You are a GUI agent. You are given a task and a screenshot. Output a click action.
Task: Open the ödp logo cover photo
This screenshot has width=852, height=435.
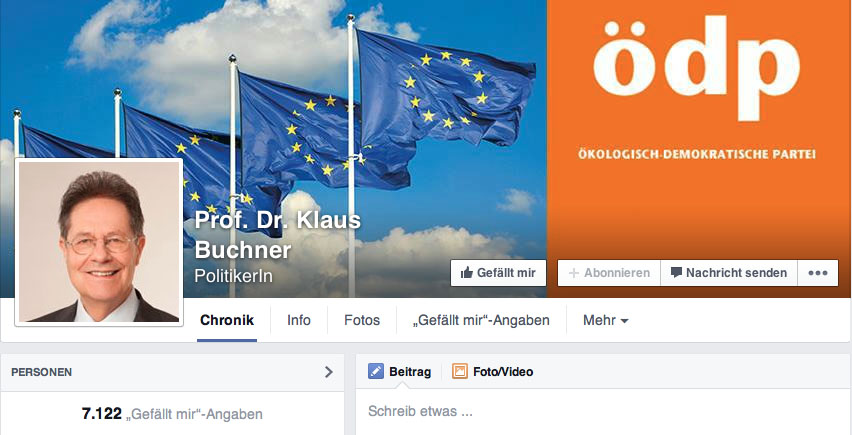pyautogui.click(x=699, y=149)
